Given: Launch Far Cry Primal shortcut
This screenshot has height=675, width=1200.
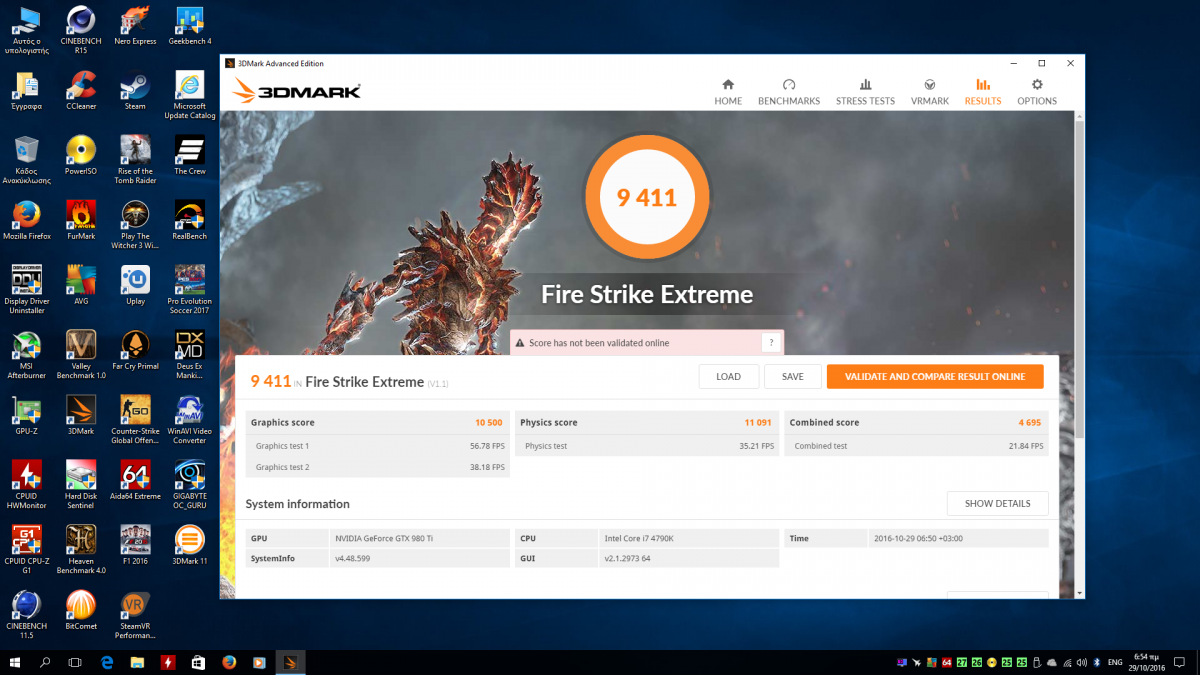Looking at the screenshot, I should coord(135,351).
